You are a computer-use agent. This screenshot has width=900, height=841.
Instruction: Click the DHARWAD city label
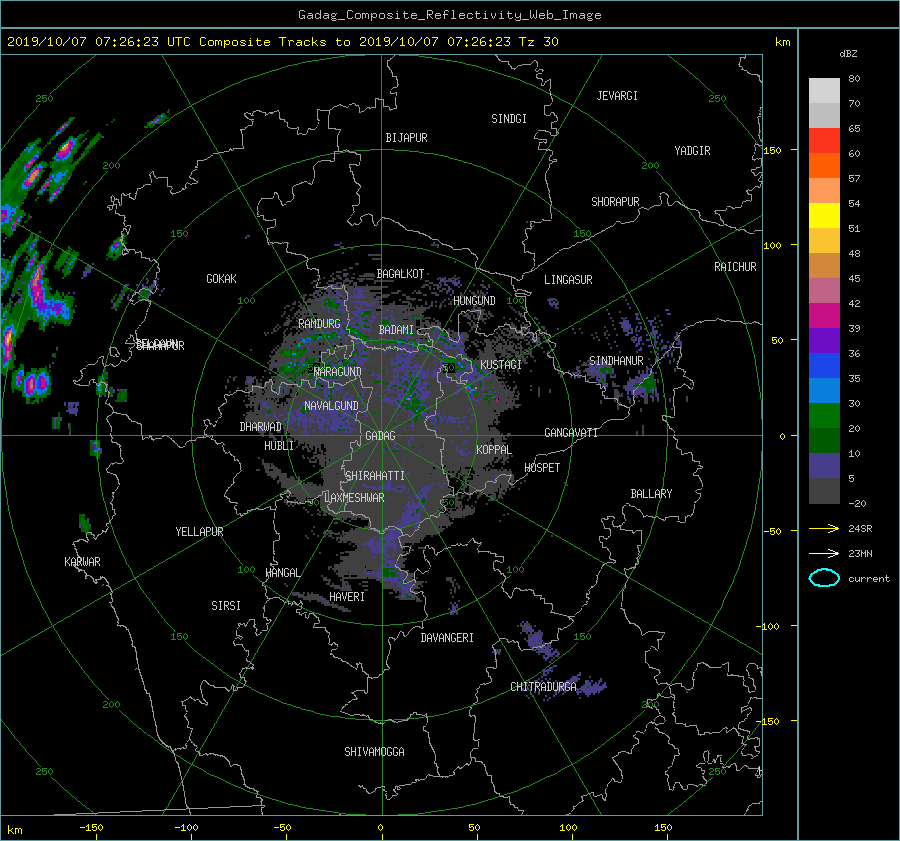(261, 427)
